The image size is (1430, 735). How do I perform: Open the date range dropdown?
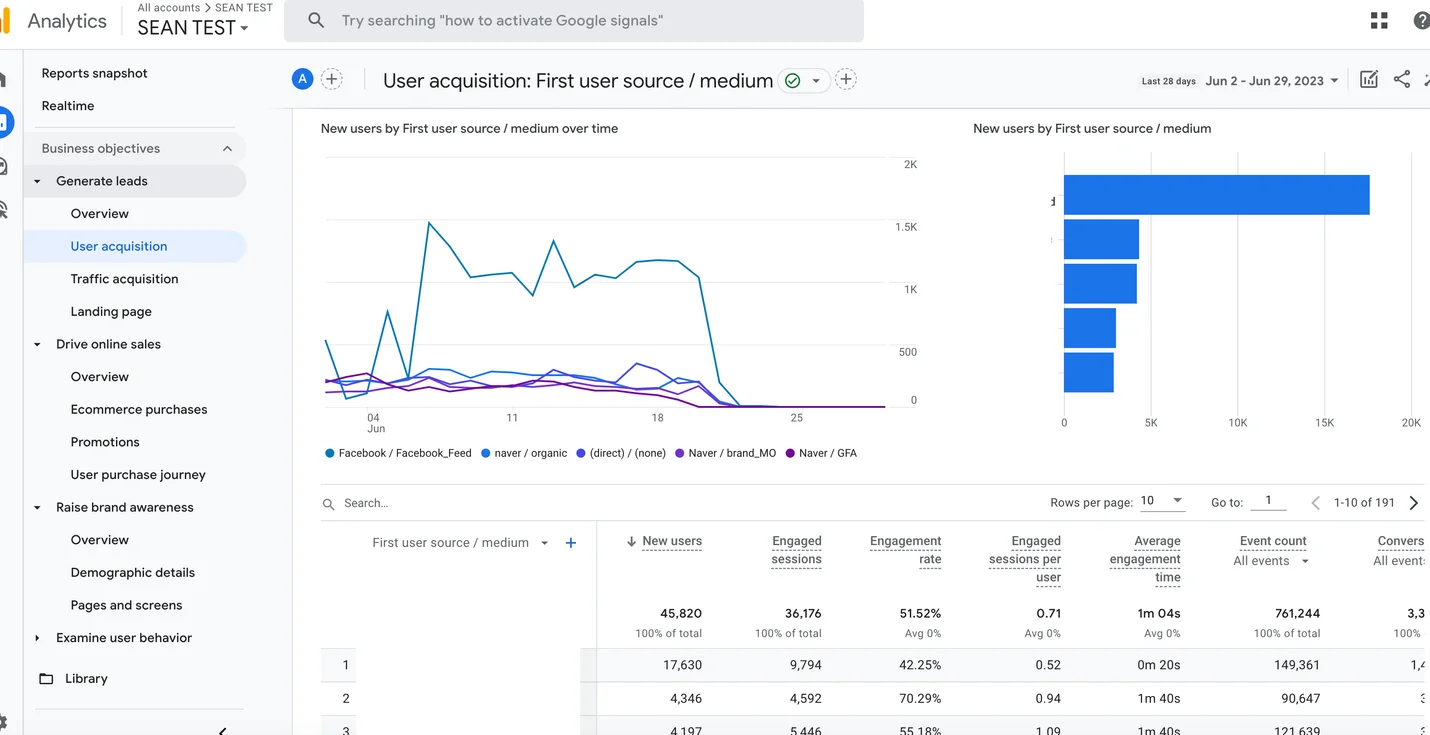click(1272, 81)
